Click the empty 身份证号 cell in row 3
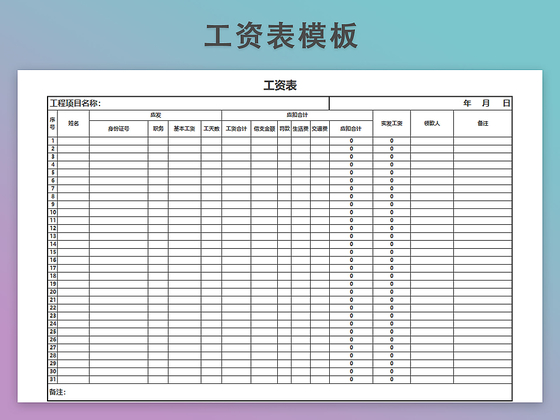The image size is (560, 420). coord(119,157)
